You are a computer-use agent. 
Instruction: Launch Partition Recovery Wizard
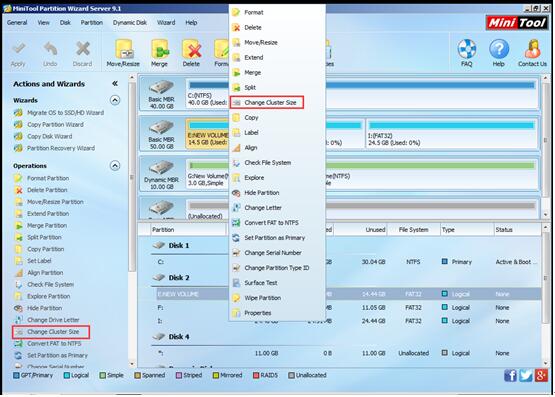[x=54, y=148]
